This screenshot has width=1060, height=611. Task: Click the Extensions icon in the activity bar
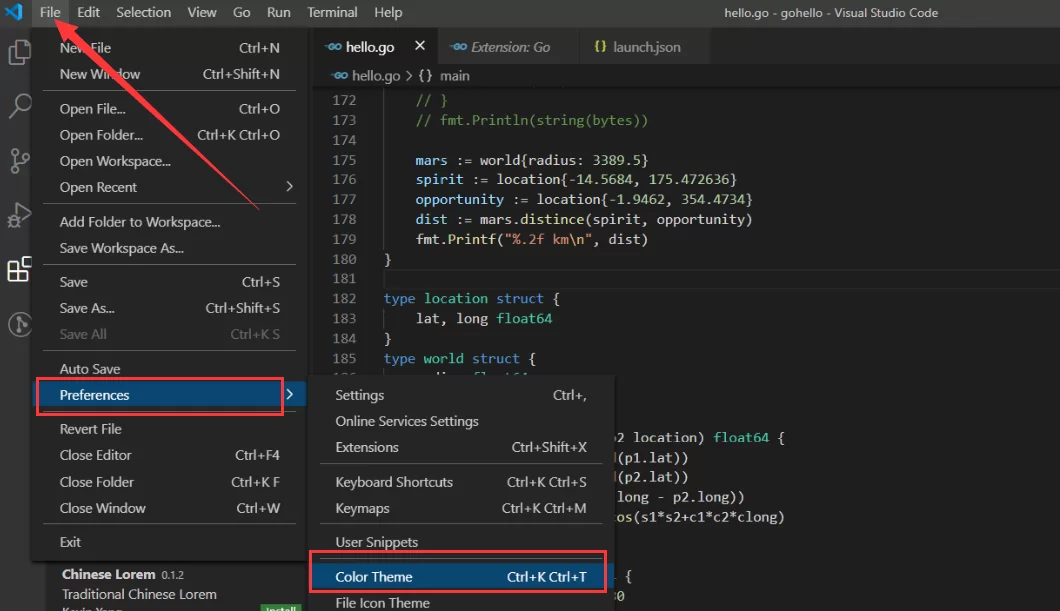point(19,269)
